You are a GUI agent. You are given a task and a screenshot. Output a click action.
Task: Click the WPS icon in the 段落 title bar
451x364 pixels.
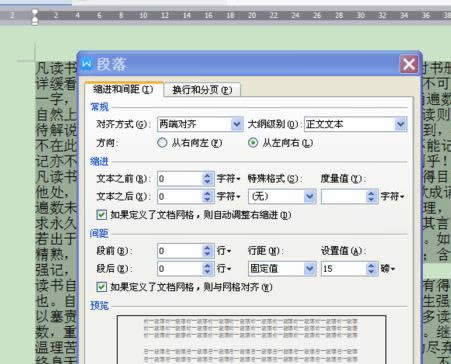(x=87, y=63)
